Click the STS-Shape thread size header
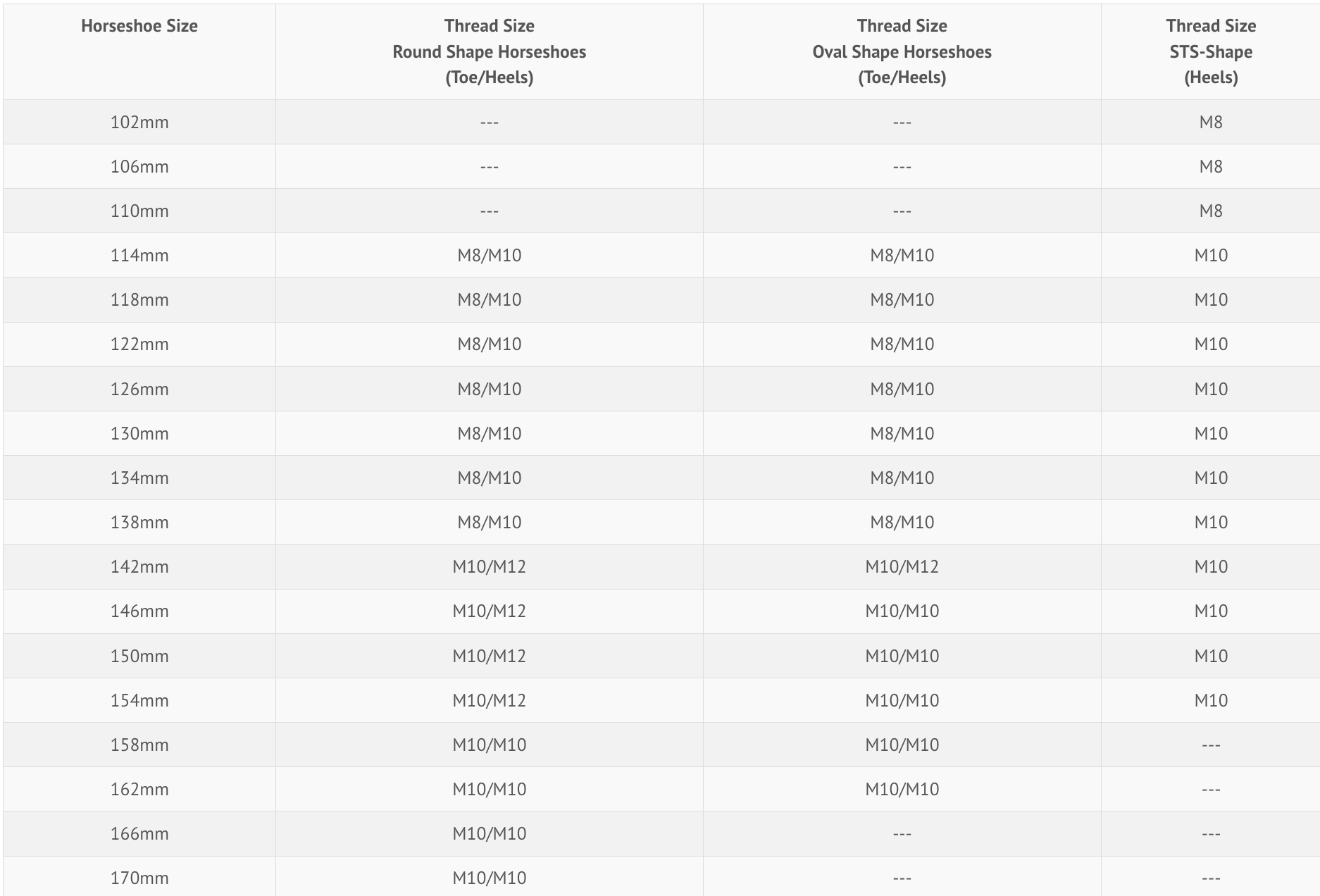Image resolution: width=1320 pixels, height=896 pixels. 1210,51
